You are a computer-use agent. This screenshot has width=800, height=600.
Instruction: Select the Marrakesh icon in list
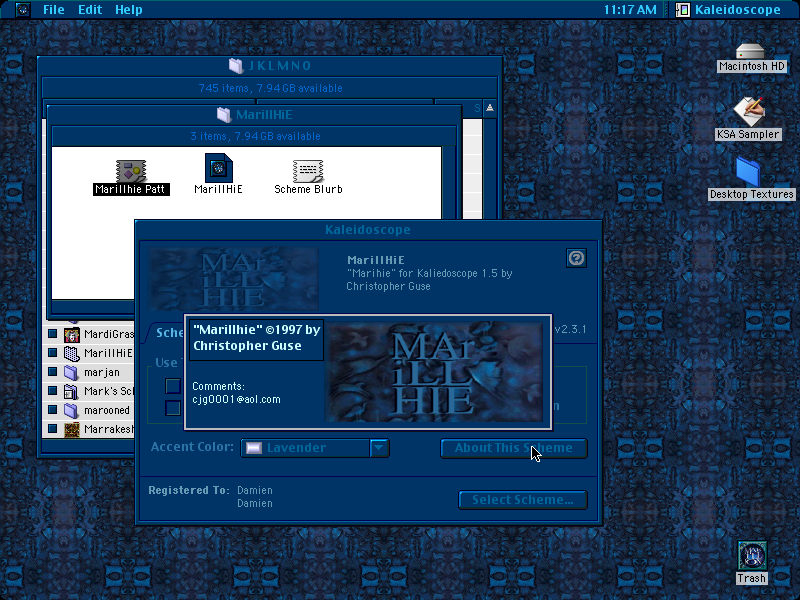pyautogui.click(x=71, y=429)
